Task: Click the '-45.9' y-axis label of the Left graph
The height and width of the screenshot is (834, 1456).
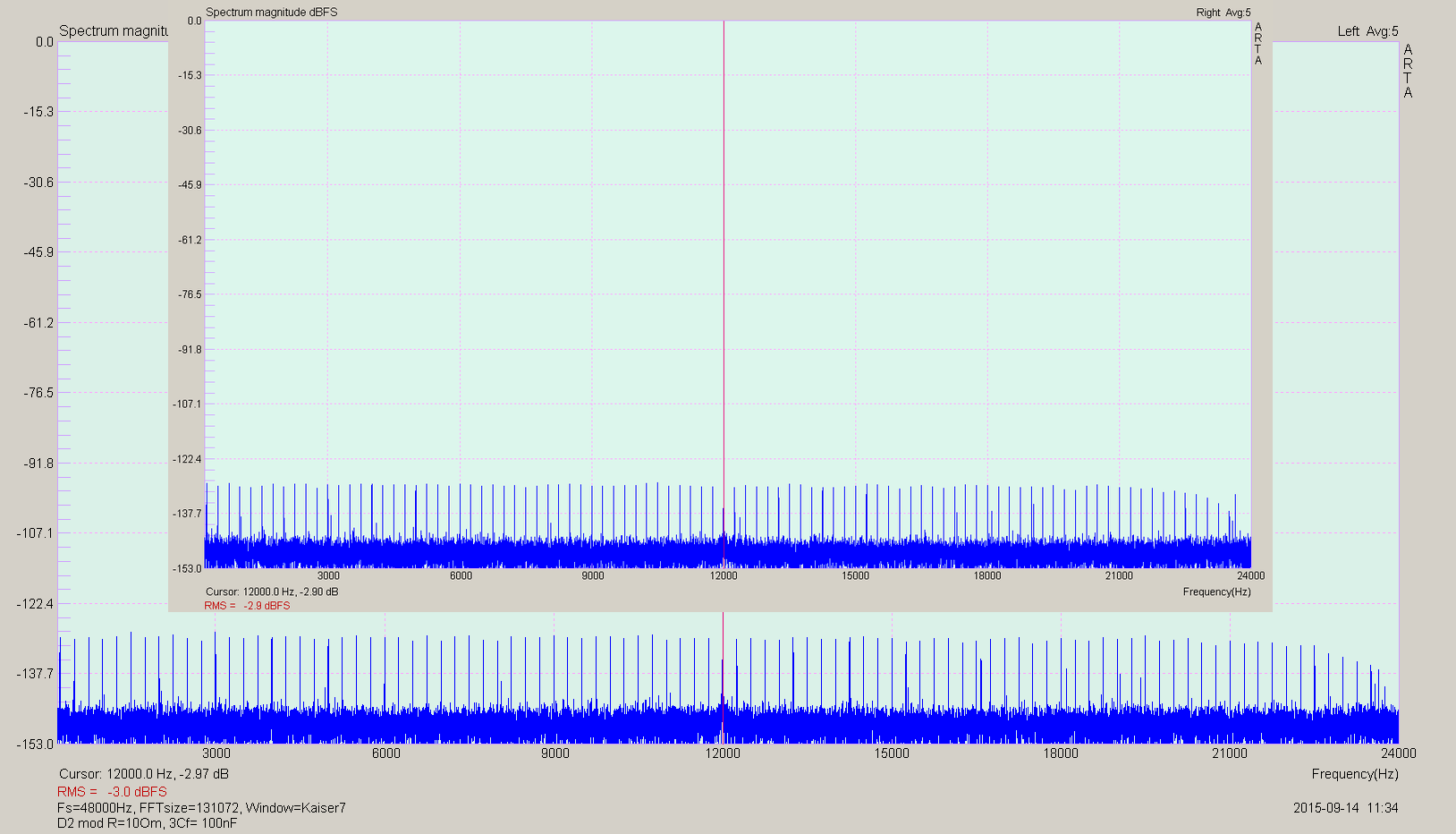Action: pos(38,252)
